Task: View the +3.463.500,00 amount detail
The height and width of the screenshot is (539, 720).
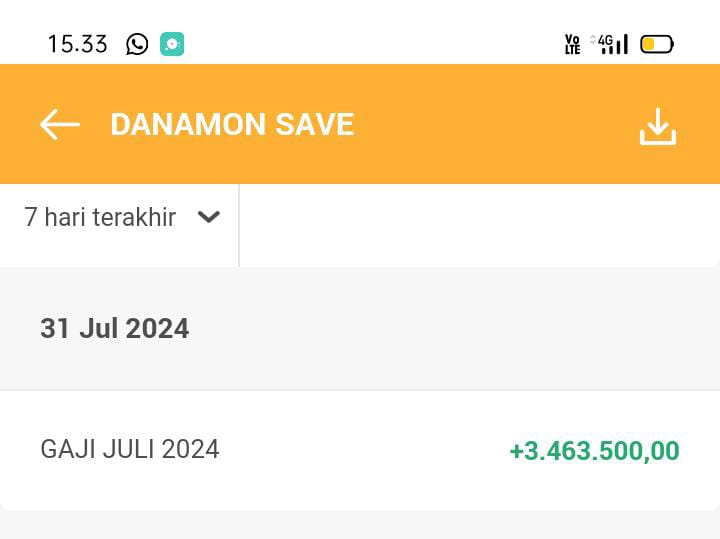Action: pos(594,451)
